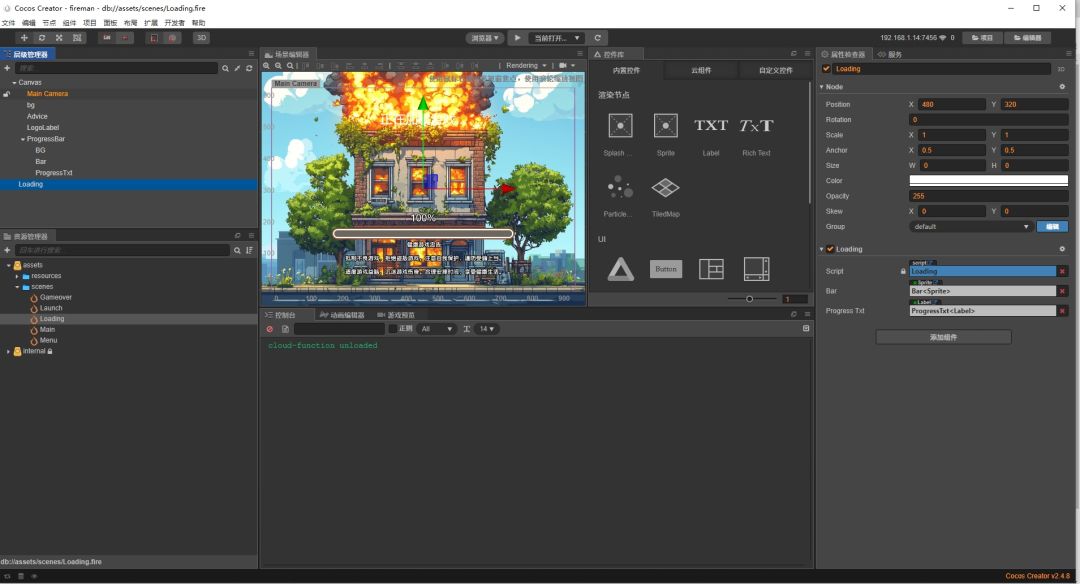Add a node with hierarchy plus icon
This screenshot has width=1080, height=584.
[x=7, y=68]
